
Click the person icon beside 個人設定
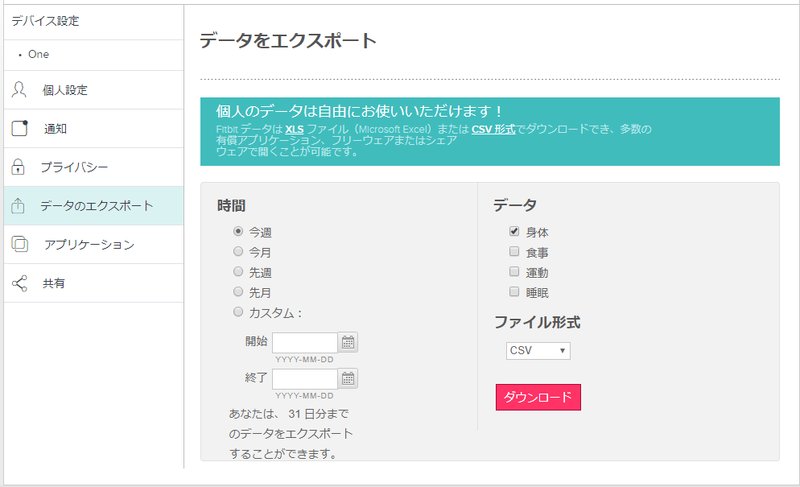[19, 89]
